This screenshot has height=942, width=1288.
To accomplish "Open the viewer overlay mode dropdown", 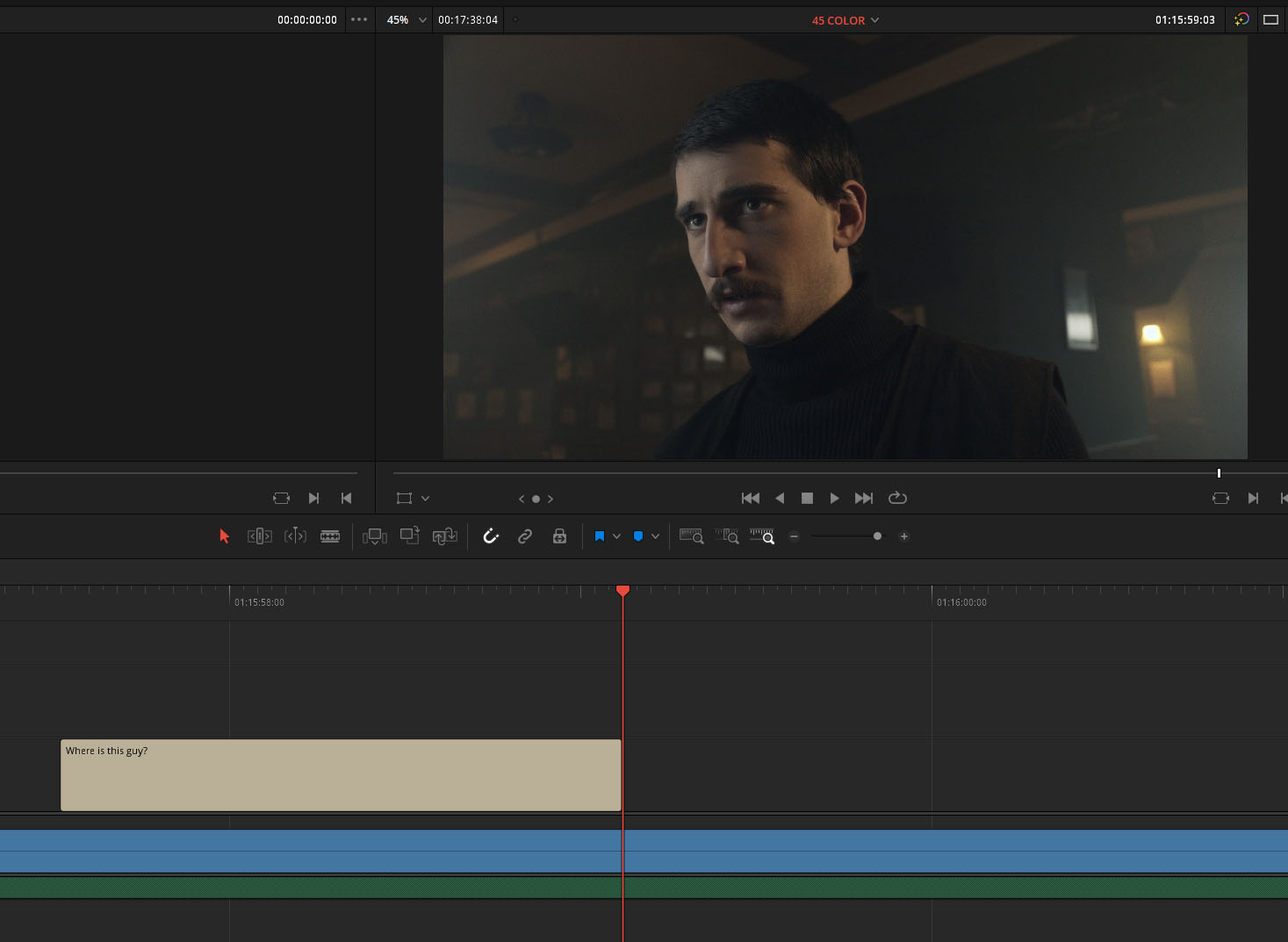I will click(x=425, y=498).
